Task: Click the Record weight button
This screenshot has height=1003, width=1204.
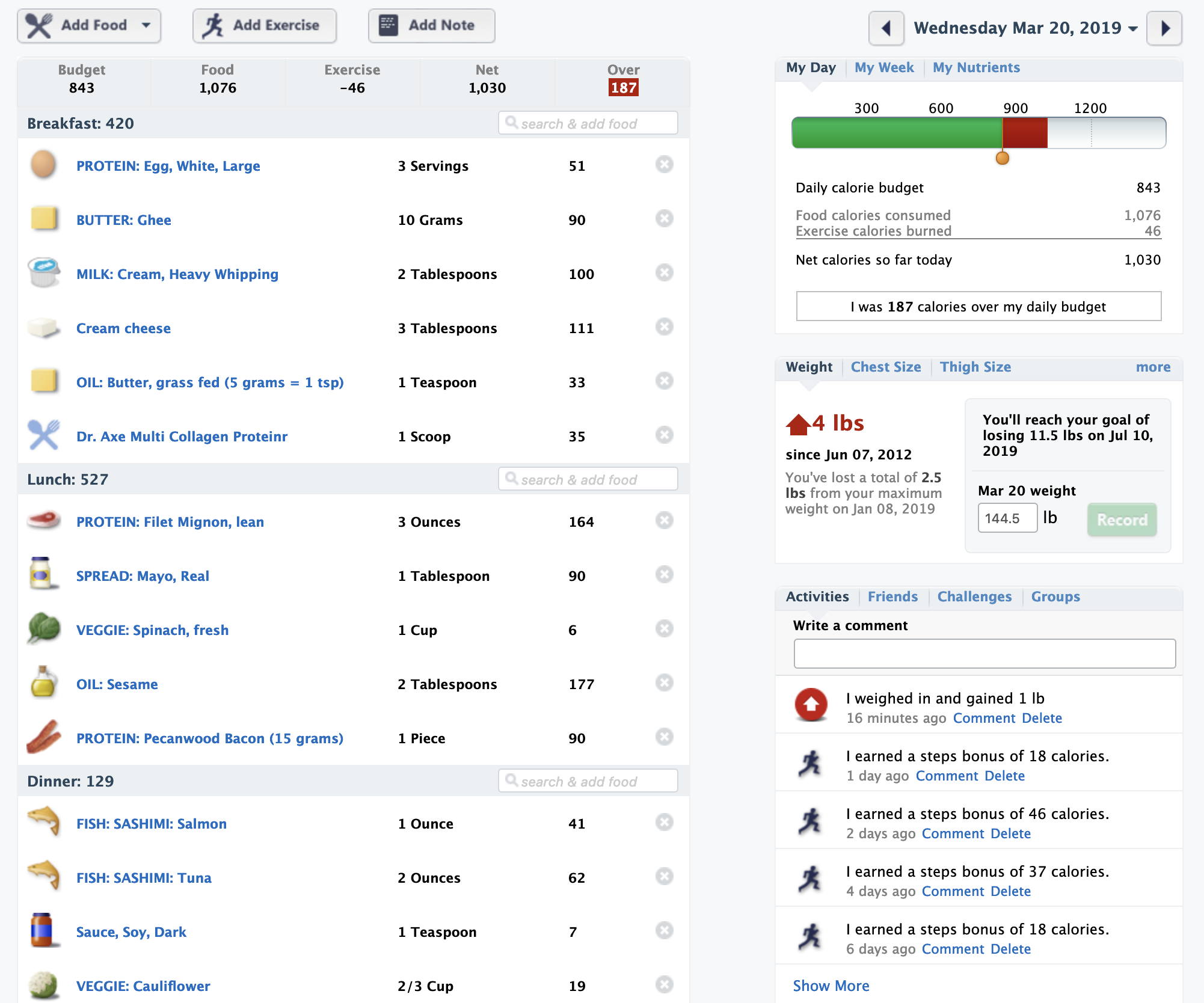Action: [x=1122, y=520]
